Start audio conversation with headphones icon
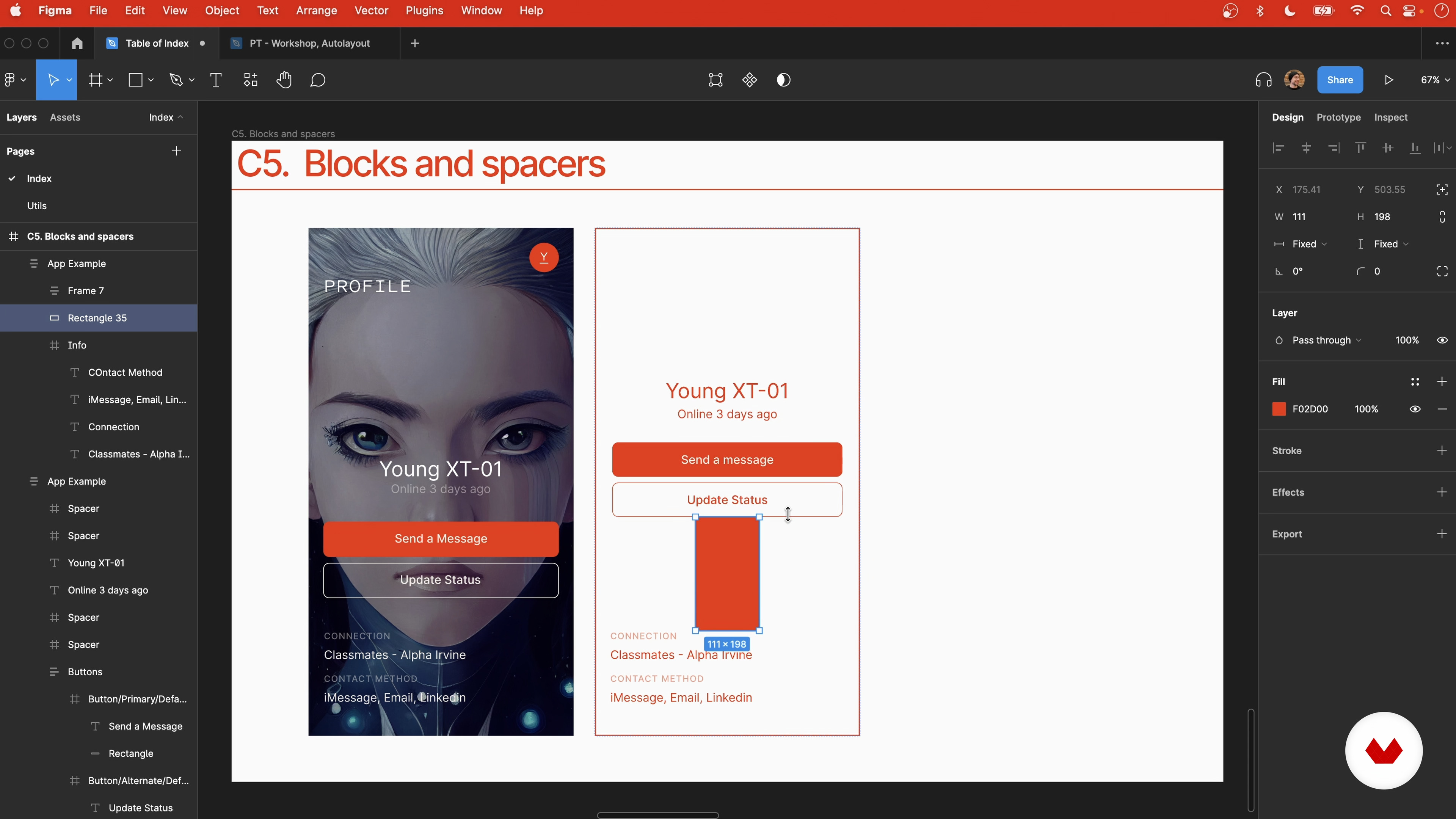 pyautogui.click(x=1263, y=80)
